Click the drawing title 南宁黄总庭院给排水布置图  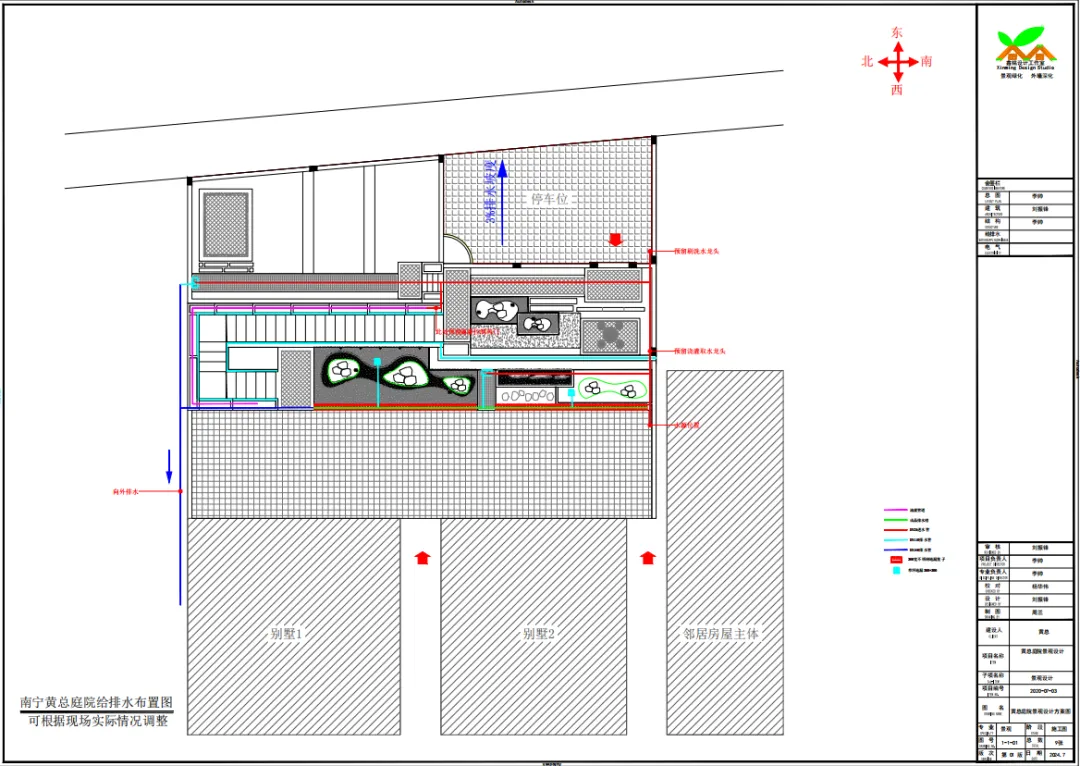point(96,703)
